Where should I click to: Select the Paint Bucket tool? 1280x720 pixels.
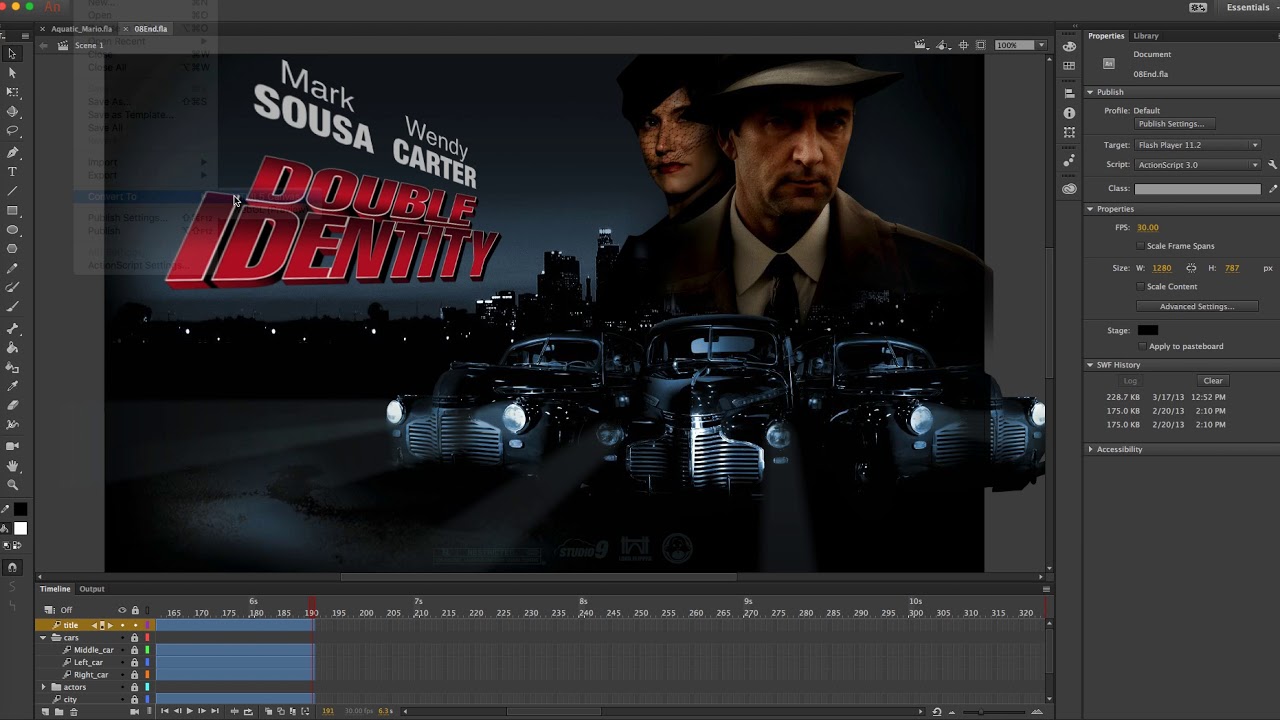(12, 347)
